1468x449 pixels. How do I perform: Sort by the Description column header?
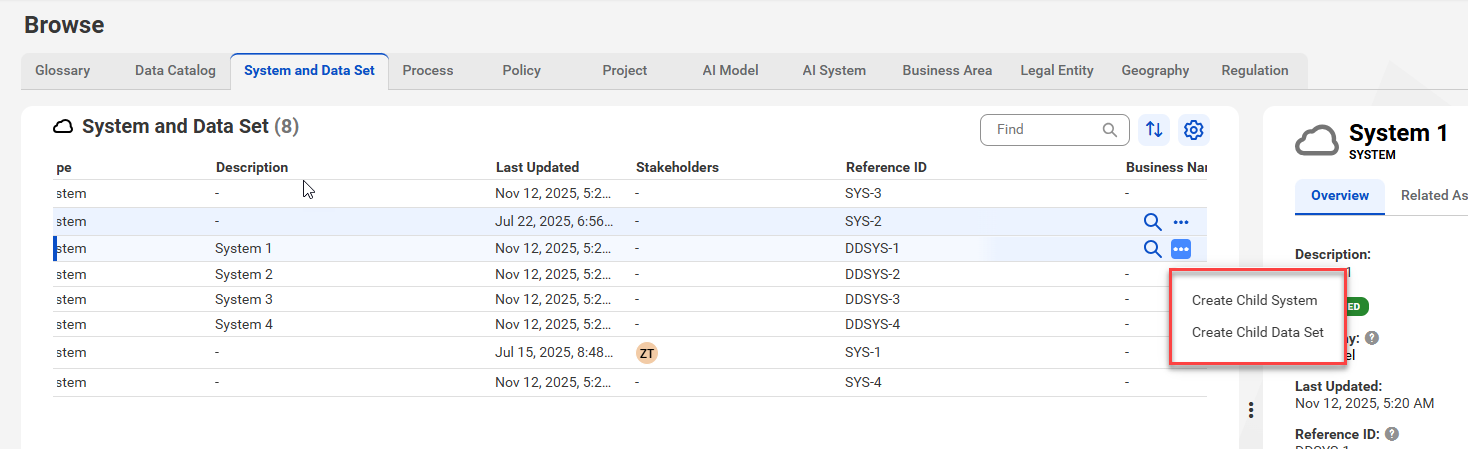click(x=252, y=168)
